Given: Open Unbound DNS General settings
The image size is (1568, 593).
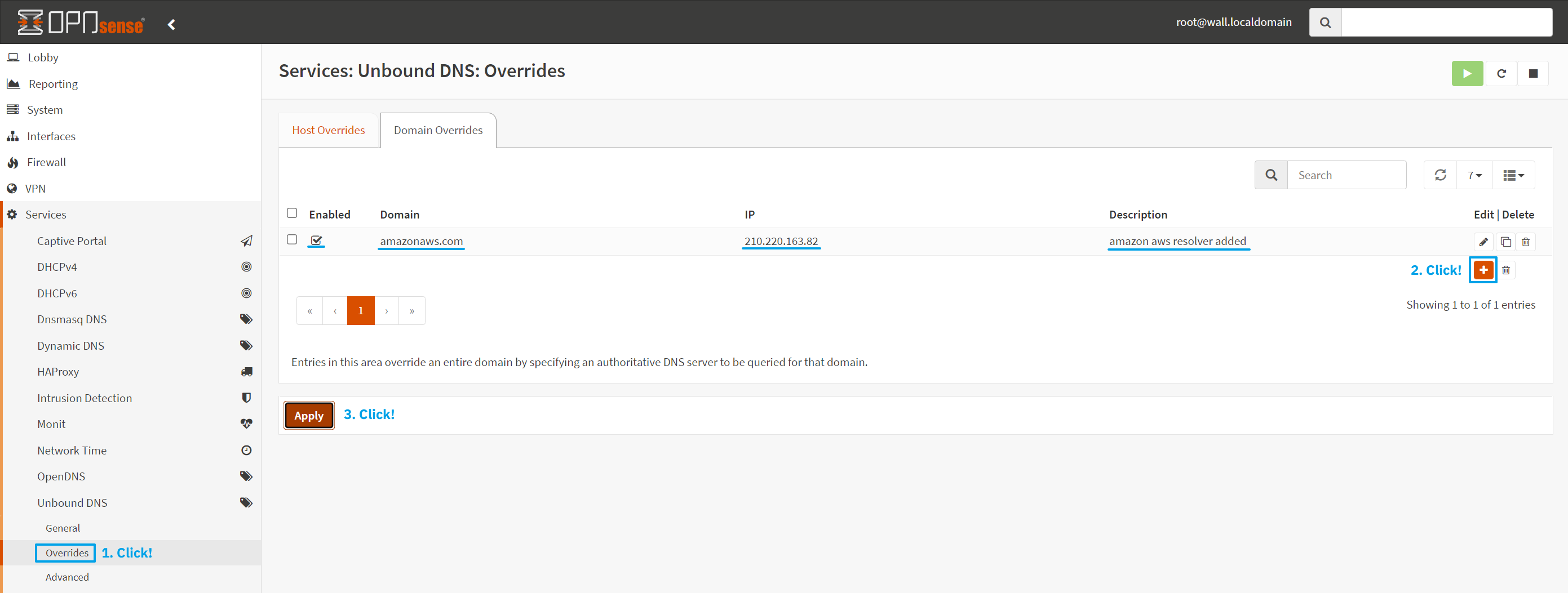Looking at the screenshot, I should coord(63,528).
